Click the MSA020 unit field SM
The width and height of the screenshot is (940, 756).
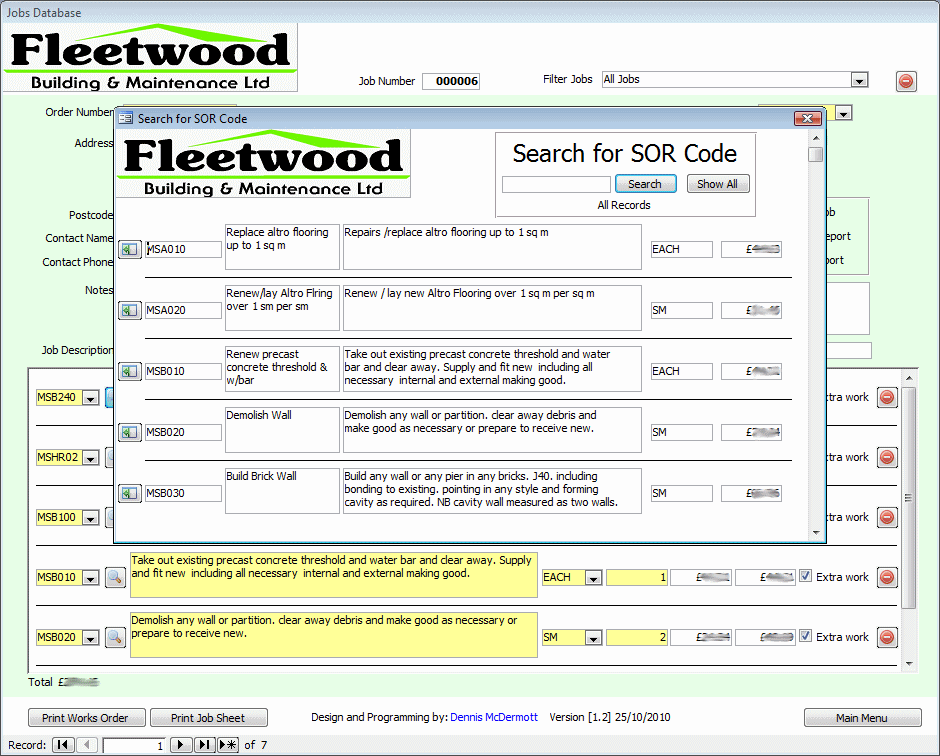pyautogui.click(x=682, y=310)
